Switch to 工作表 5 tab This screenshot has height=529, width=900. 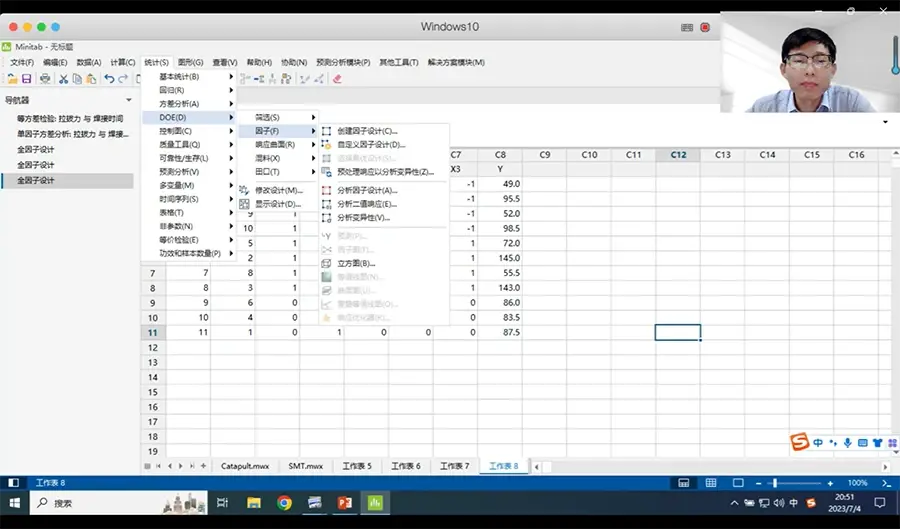(357, 466)
